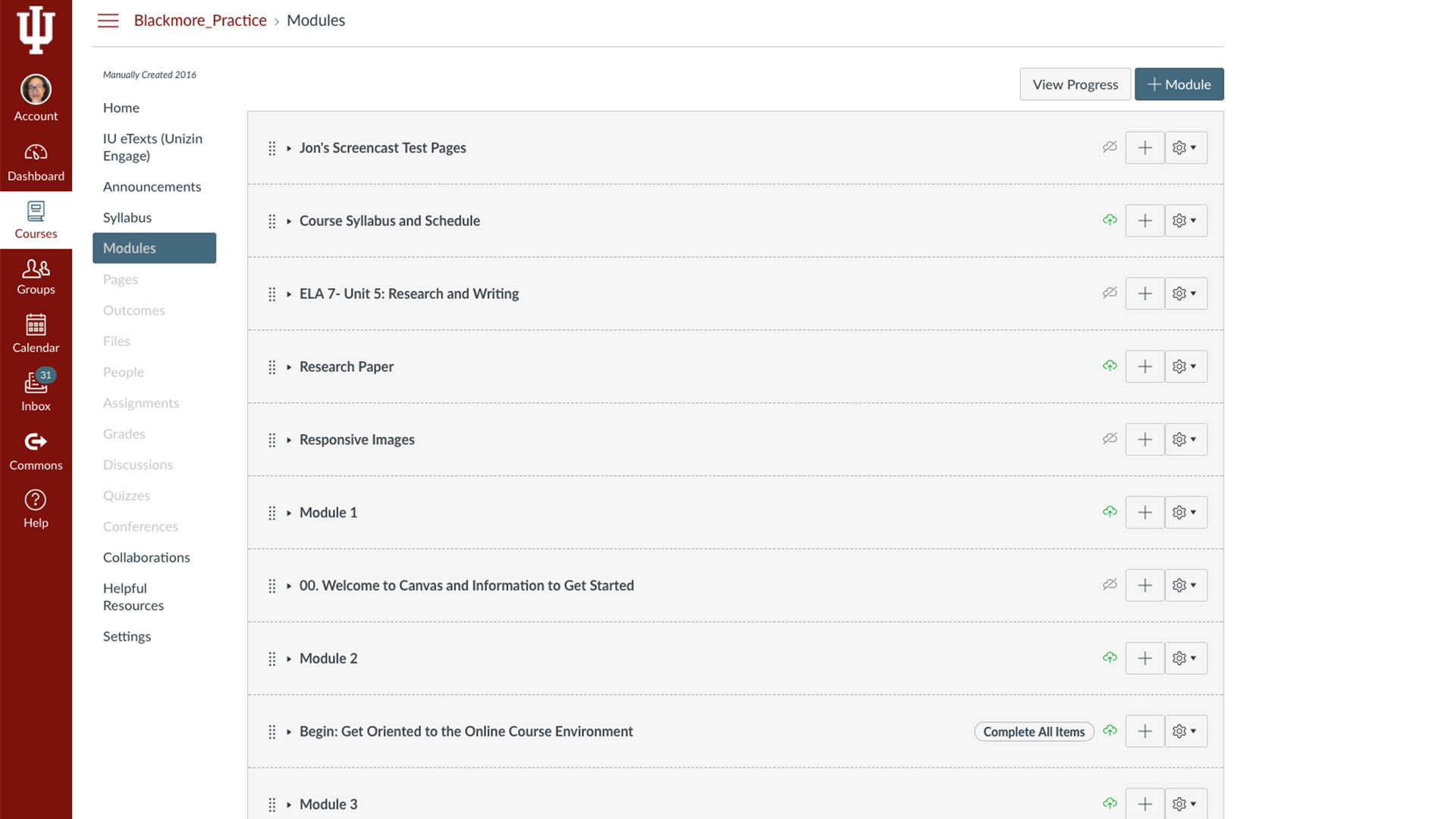1456x819 pixels.
Task: Open the Help question mark icon
Action: [36, 500]
